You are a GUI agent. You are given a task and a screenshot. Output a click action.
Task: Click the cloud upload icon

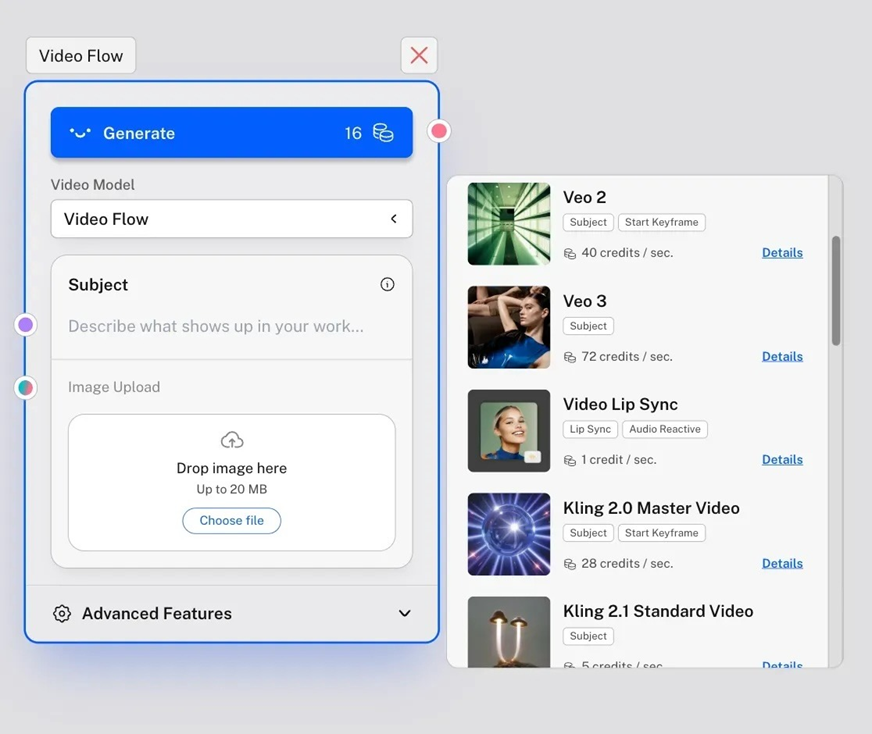tap(232, 440)
